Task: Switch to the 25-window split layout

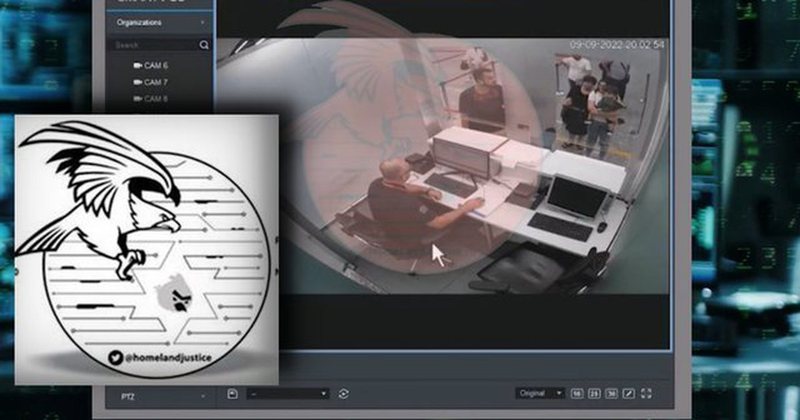Action: 595,394
